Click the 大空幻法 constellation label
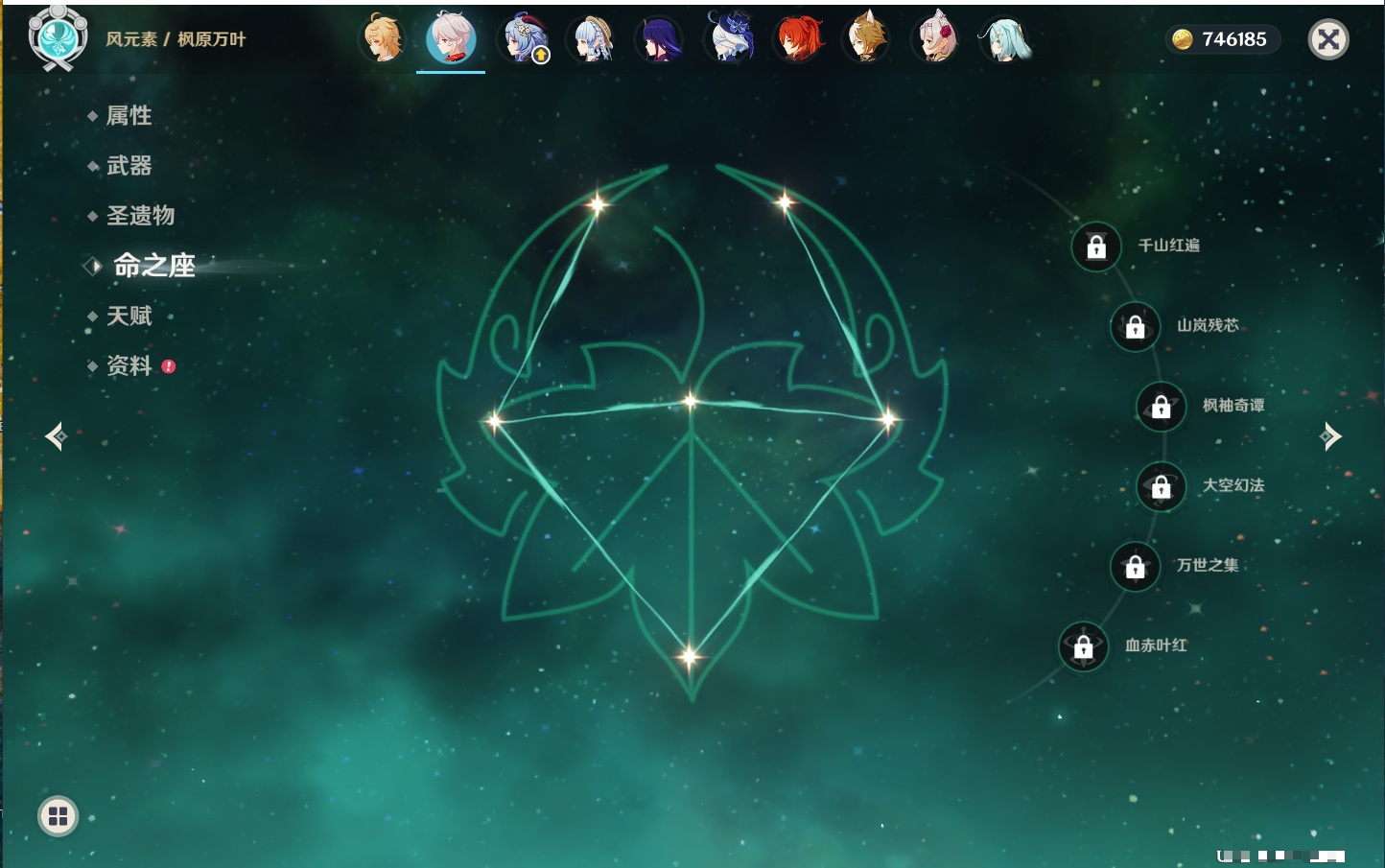1385x868 pixels. pos(1233,485)
